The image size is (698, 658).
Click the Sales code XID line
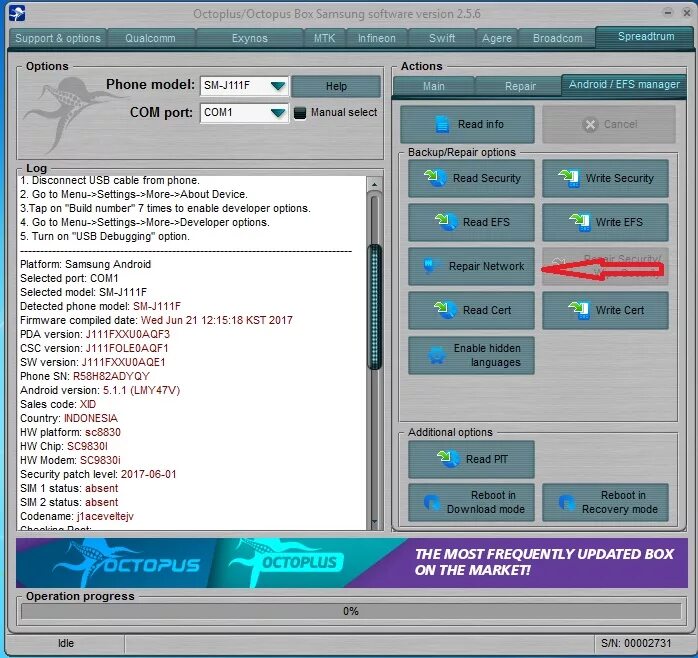tap(58, 404)
